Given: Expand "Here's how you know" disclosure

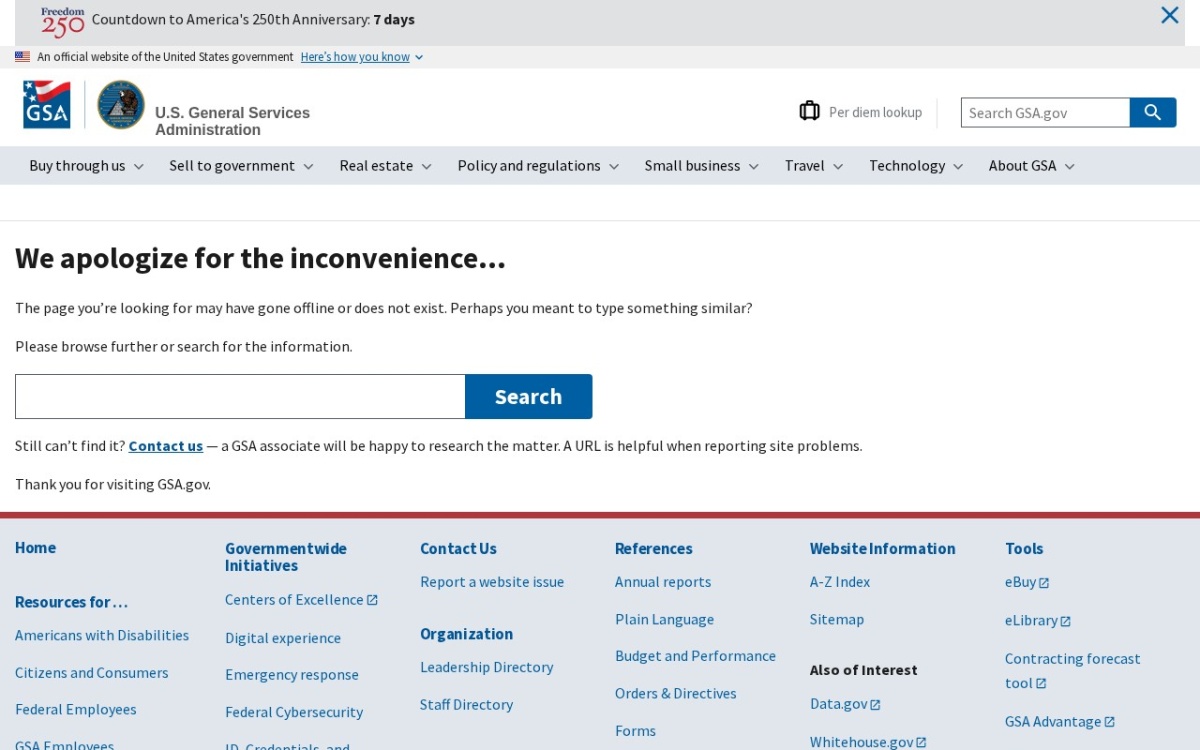Looking at the screenshot, I should coord(362,57).
